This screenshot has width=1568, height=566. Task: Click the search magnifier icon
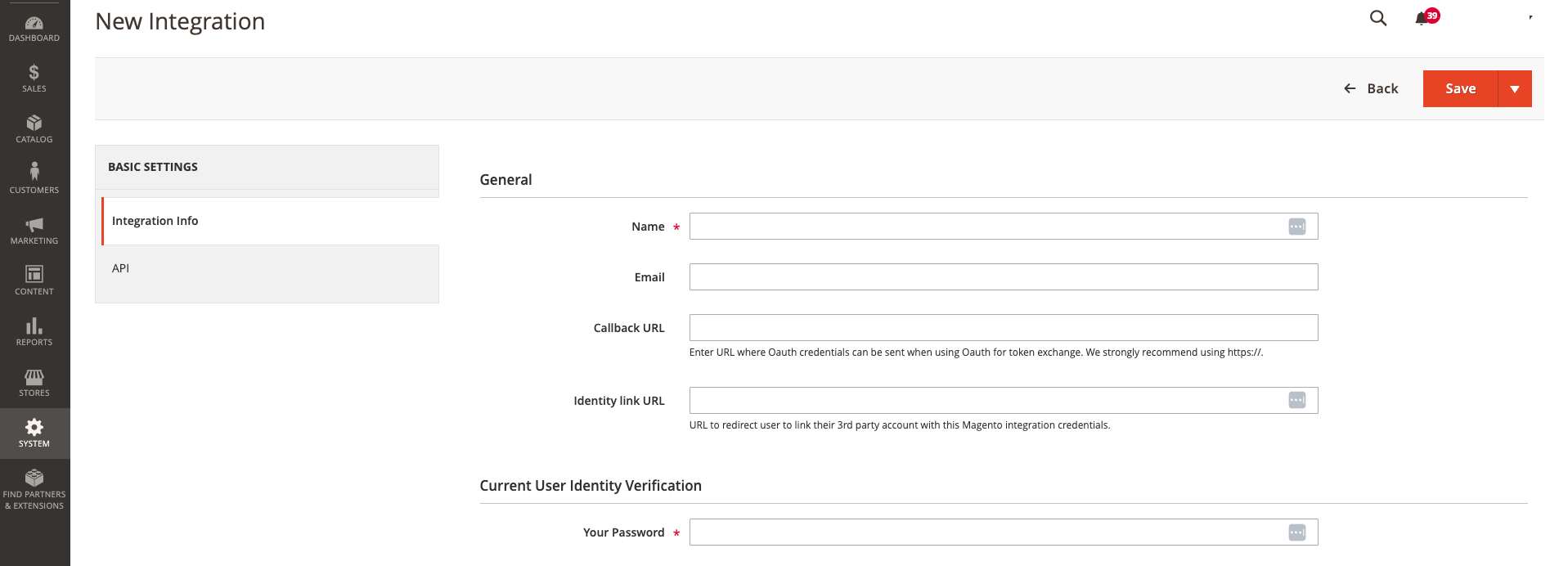click(x=1378, y=18)
